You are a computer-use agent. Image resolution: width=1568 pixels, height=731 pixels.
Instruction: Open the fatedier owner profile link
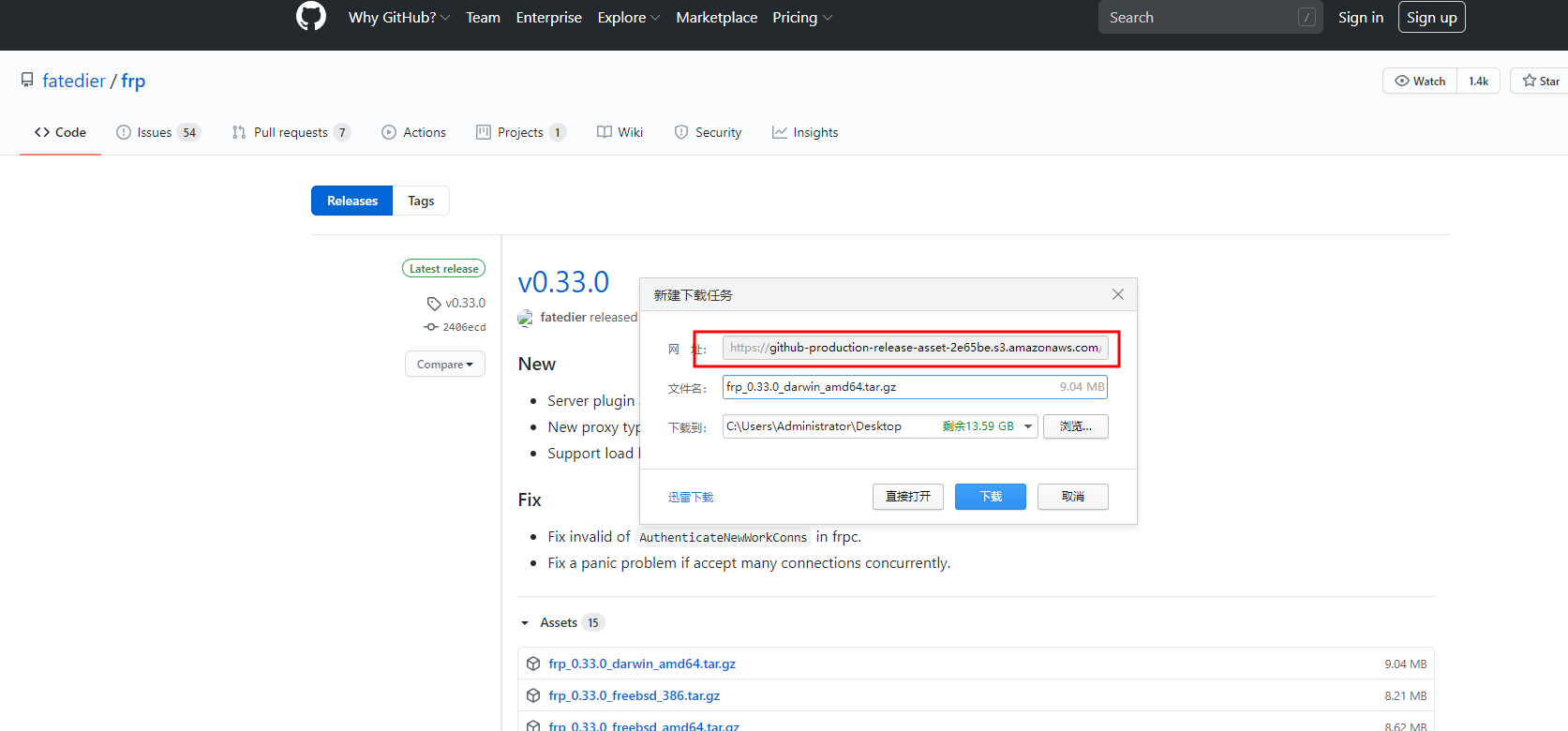click(74, 81)
